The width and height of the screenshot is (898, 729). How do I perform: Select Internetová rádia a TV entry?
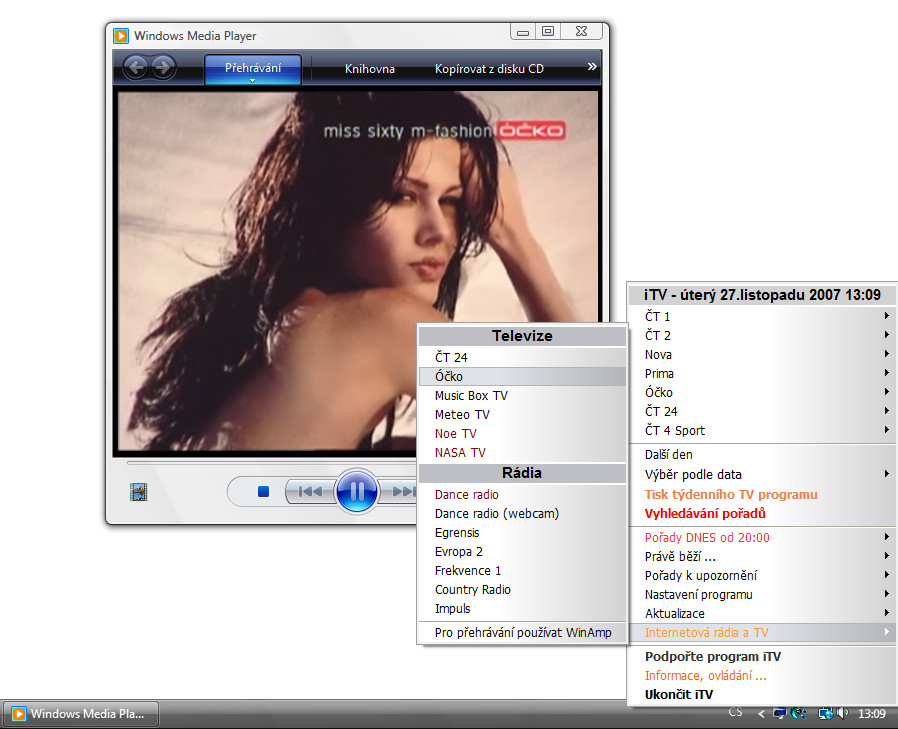coord(762,632)
